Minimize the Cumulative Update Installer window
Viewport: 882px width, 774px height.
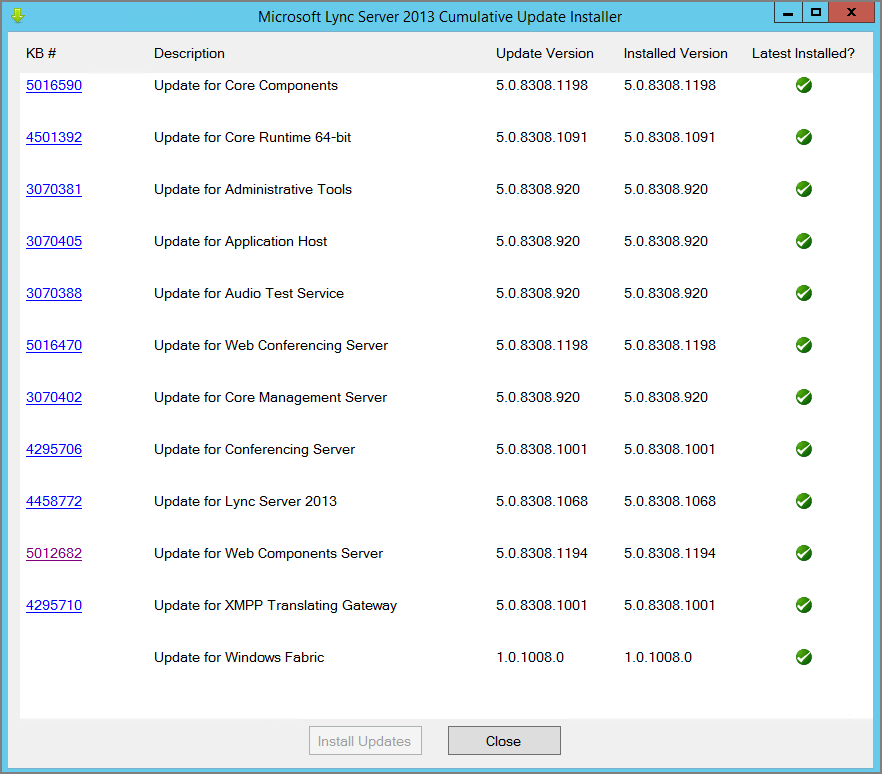click(x=788, y=12)
